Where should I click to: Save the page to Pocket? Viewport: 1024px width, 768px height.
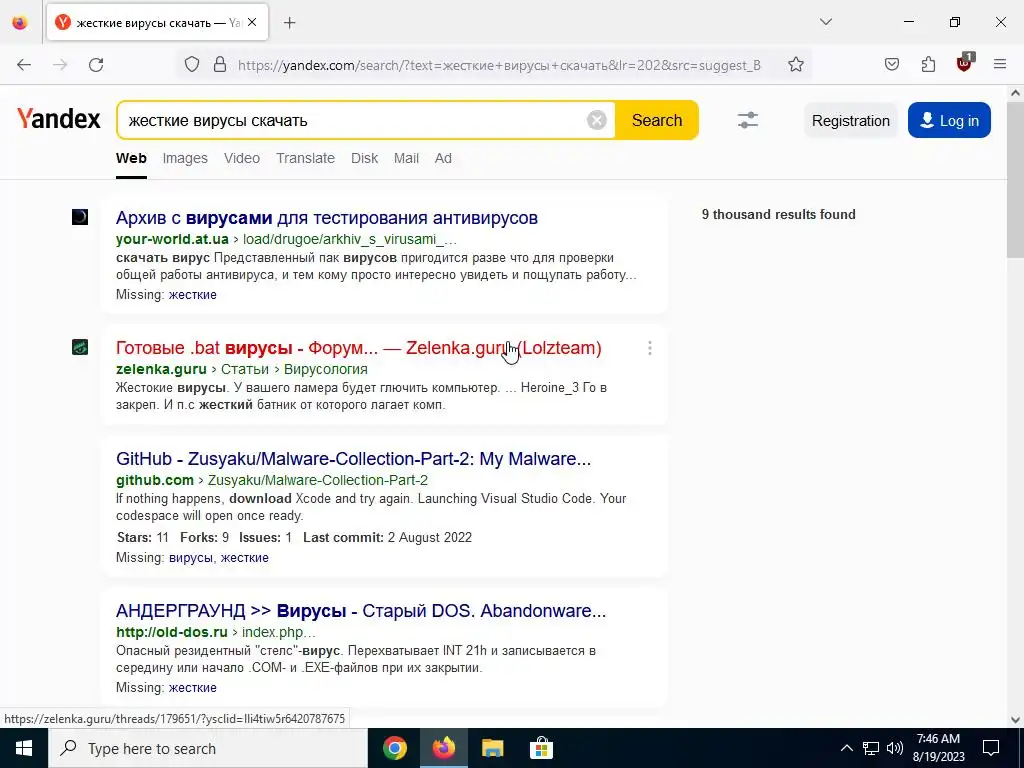pos(891,65)
